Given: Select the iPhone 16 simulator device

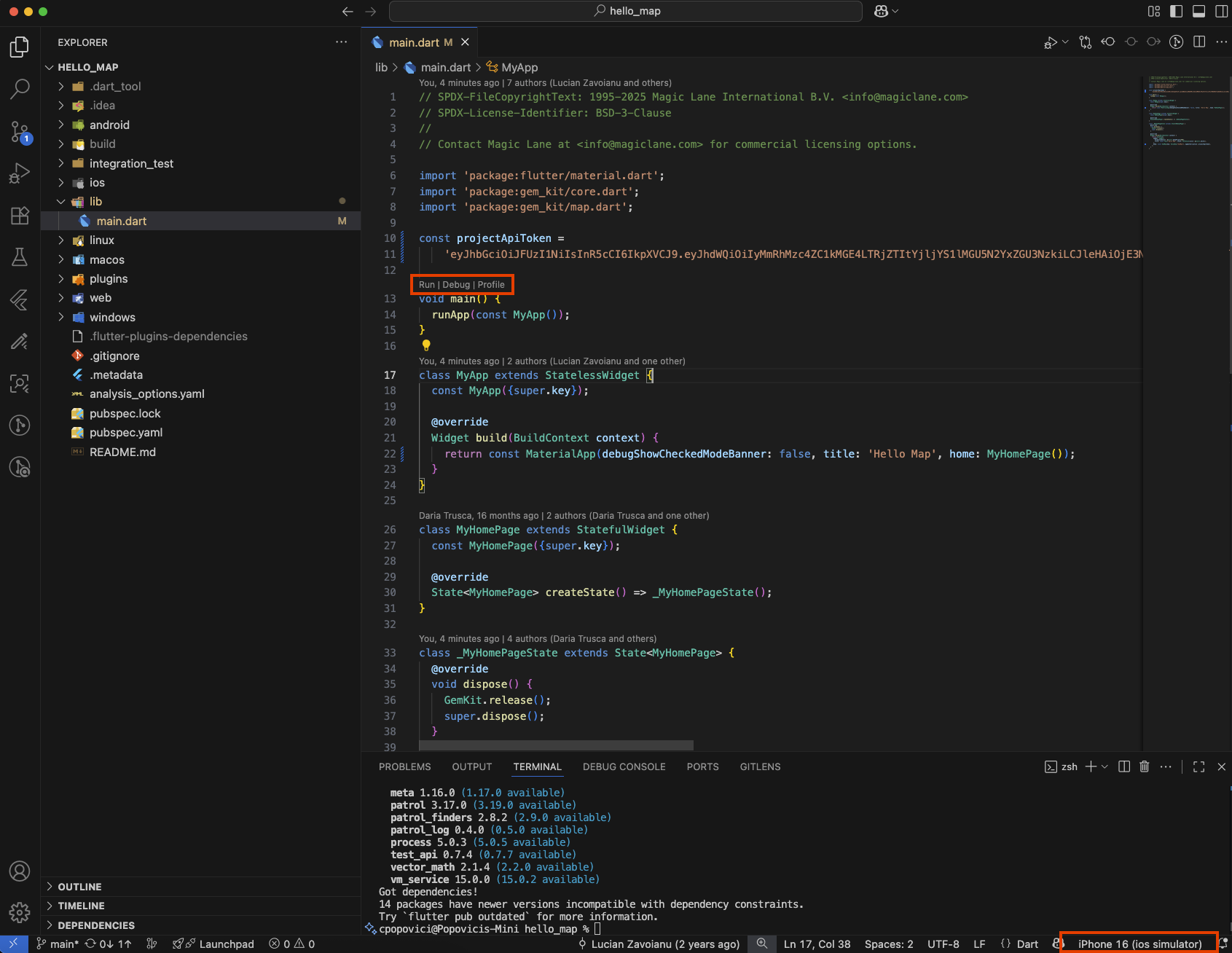Looking at the screenshot, I should pyautogui.click(x=1139, y=944).
